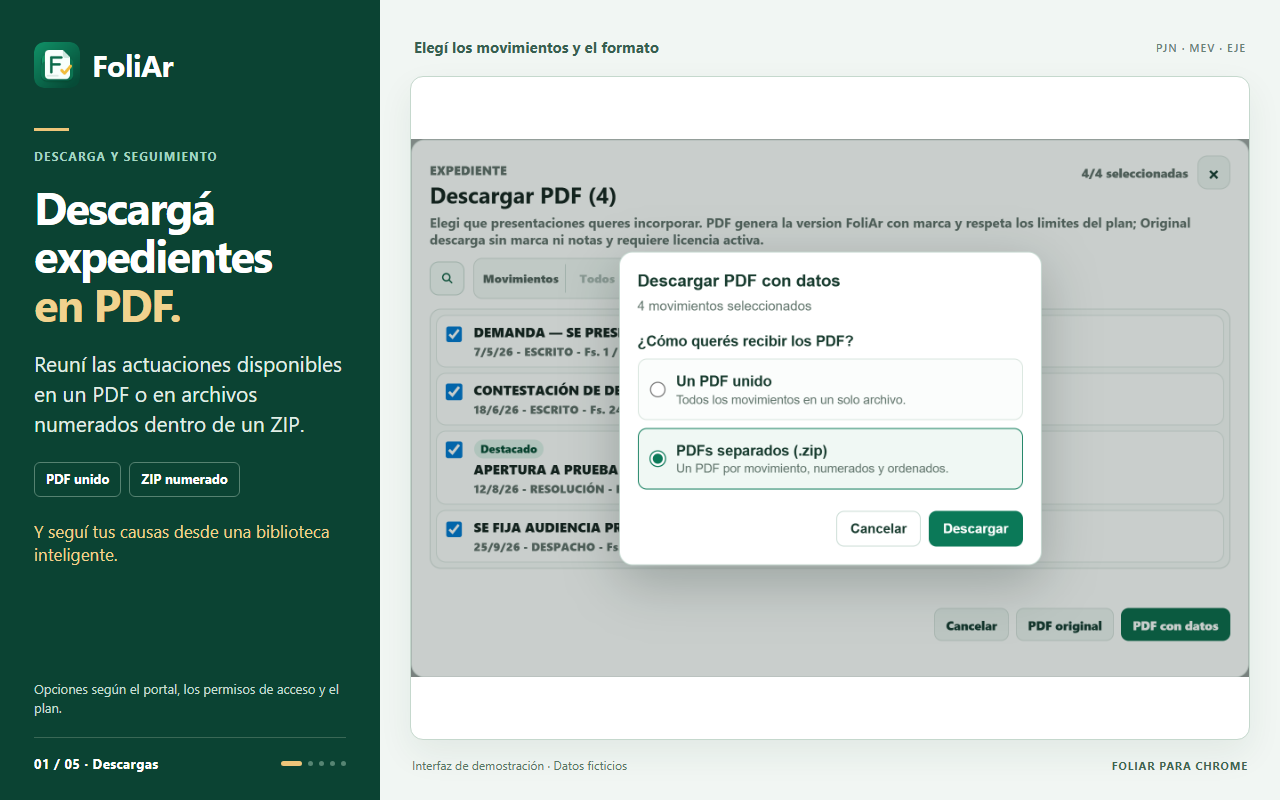Image resolution: width=1280 pixels, height=800 pixels.
Task: Click the 'DESCARGA Y SEGUIMIENTO' label
Action: coord(125,157)
